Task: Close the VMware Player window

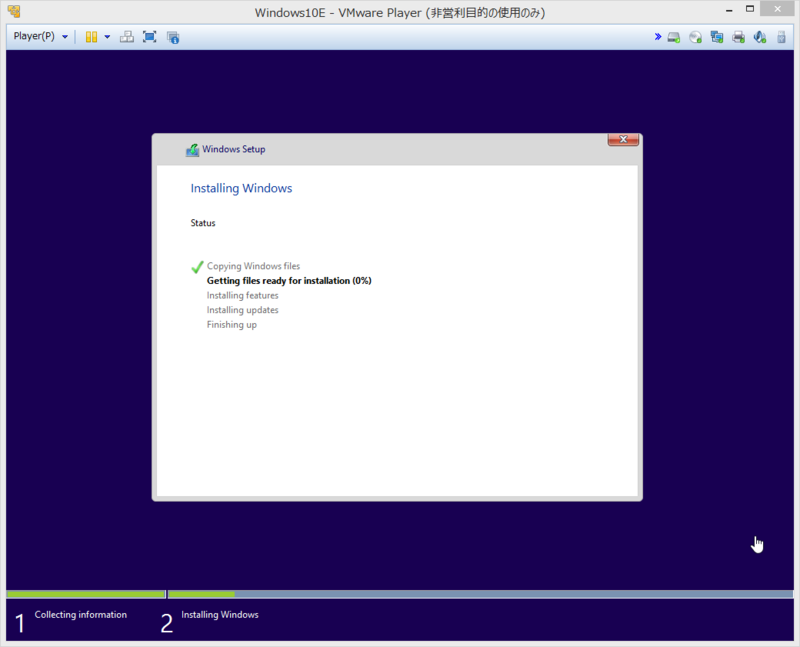Action: coord(777,9)
